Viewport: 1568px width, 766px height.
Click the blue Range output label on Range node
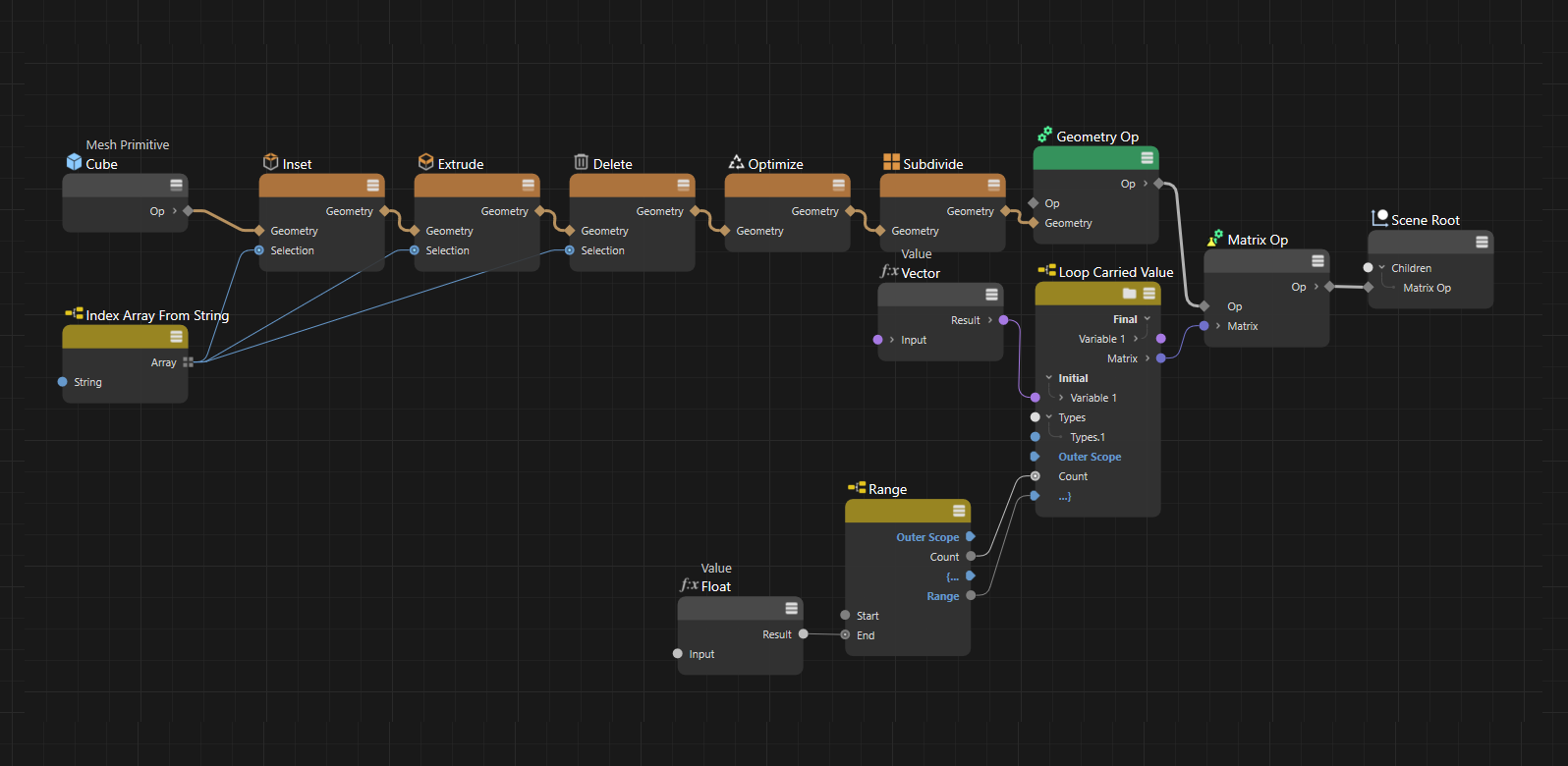(943, 596)
